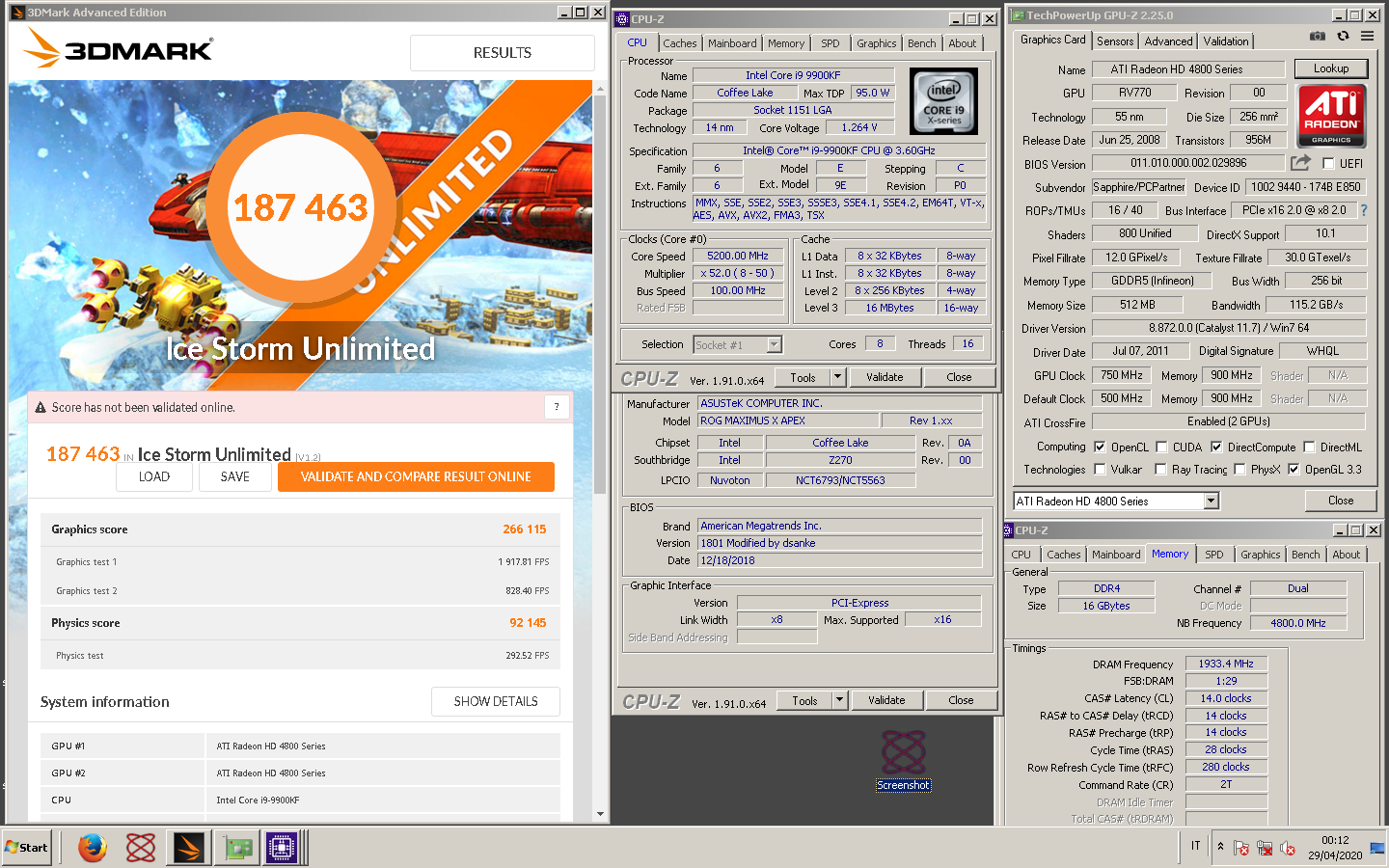Open the Socket #1 selection dropdown

click(x=774, y=345)
